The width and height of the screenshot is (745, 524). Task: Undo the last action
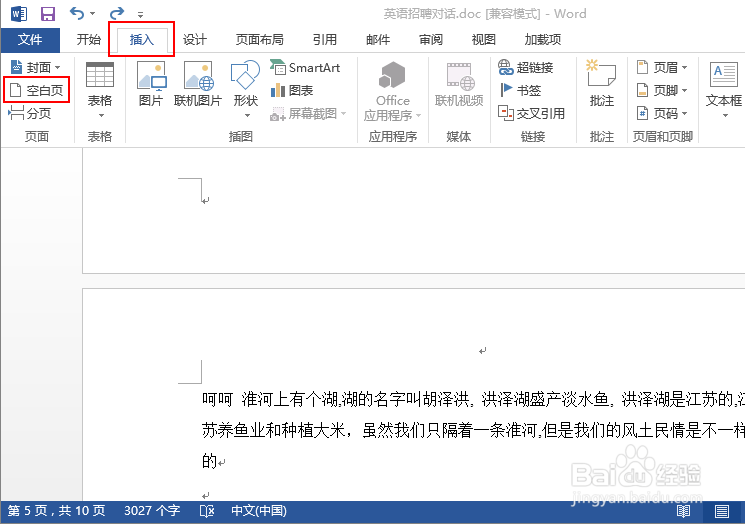[x=76, y=13]
